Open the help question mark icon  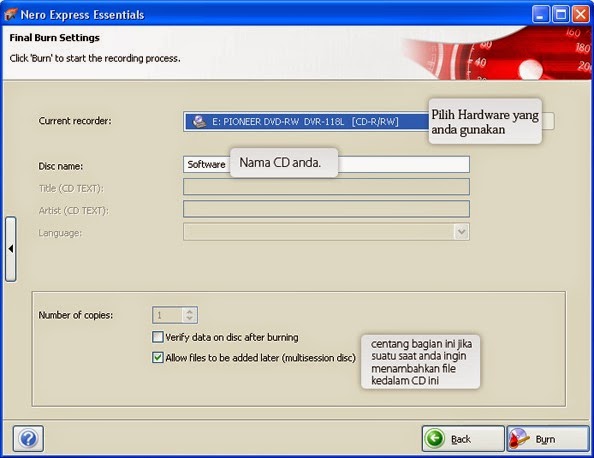pos(28,438)
